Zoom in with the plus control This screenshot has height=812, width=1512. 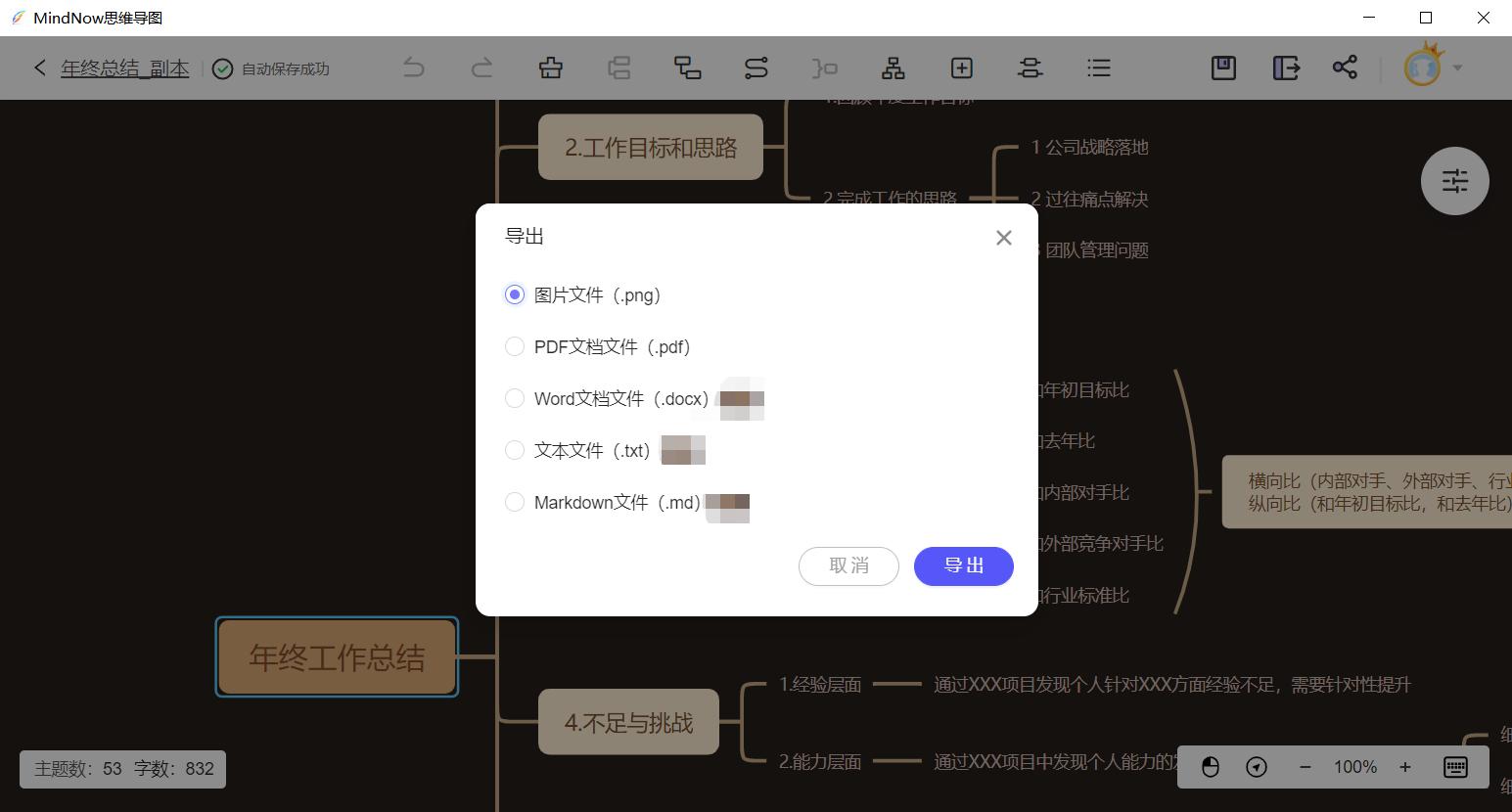point(1404,767)
